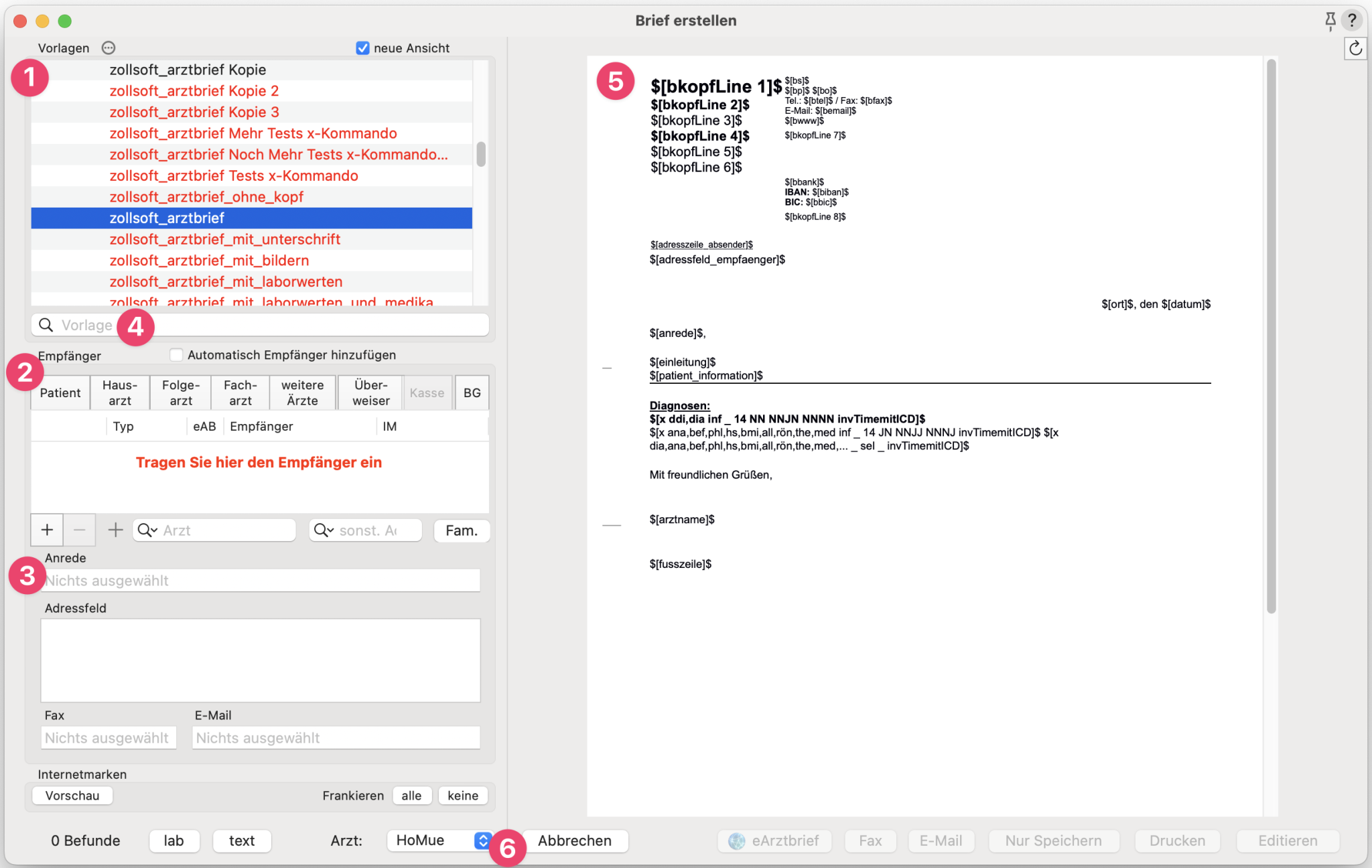
Task: Add recipient with the boxed plus button
Action: coord(47,530)
